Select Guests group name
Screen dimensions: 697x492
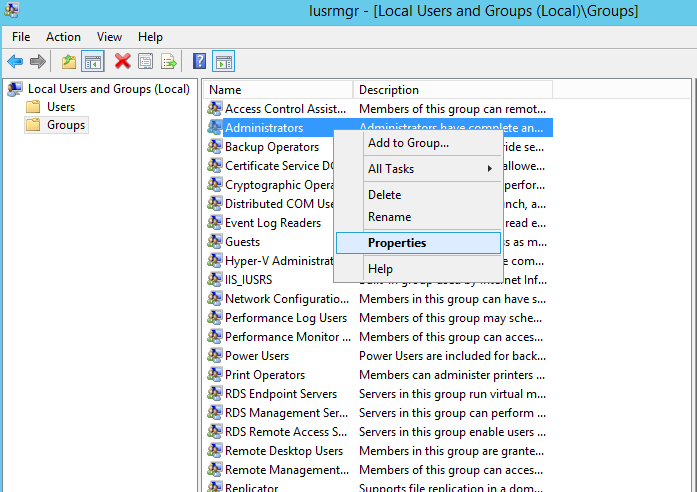pyautogui.click(x=242, y=242)
